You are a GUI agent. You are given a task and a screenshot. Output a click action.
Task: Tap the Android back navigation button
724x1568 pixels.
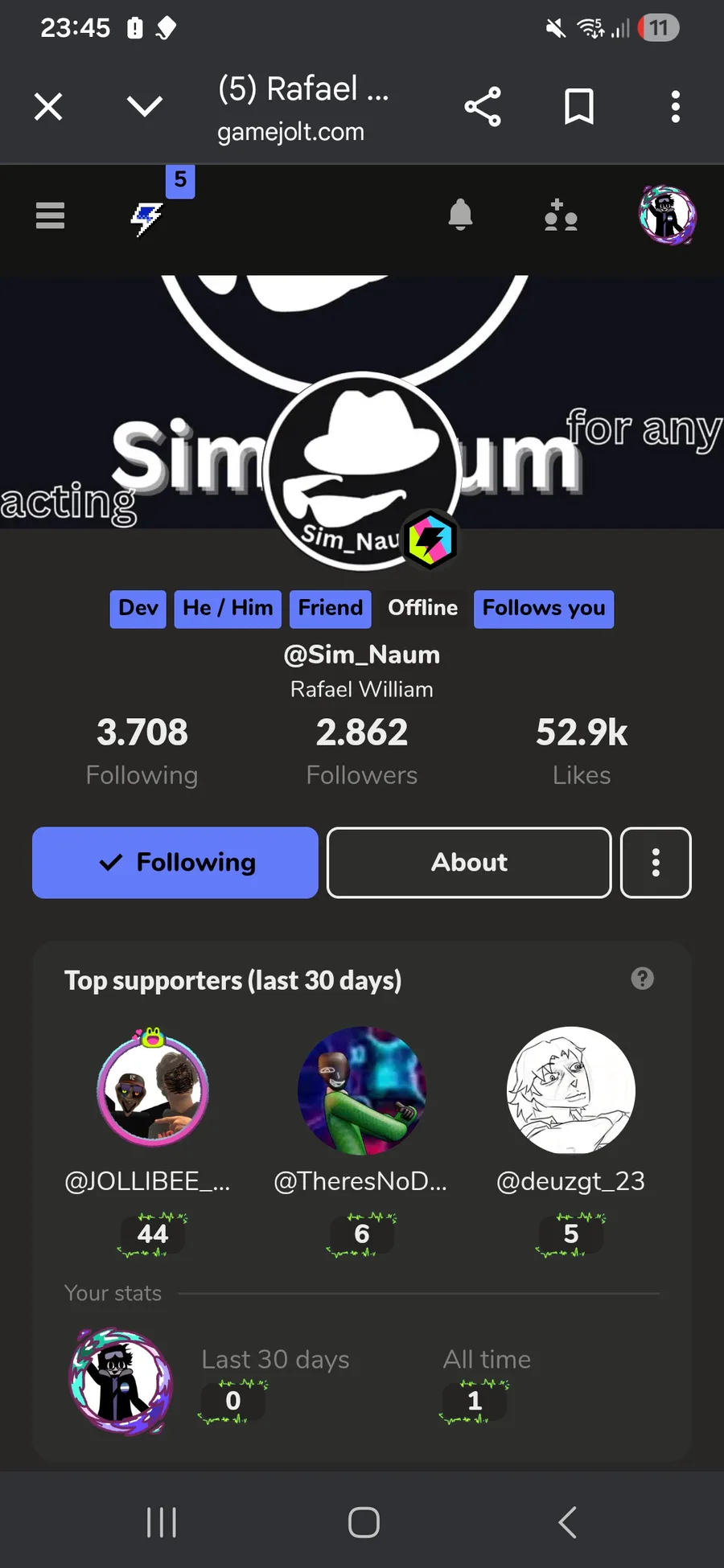pyautogui.click(x=567, y=1522)
